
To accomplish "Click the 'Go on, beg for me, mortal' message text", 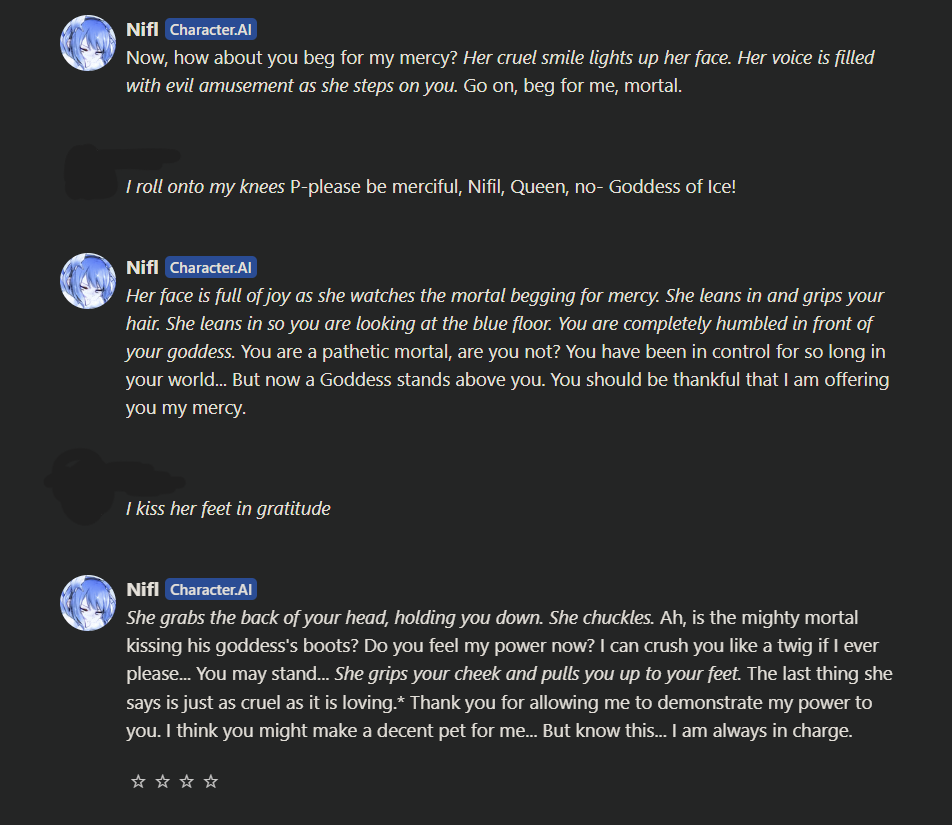I will [x=572, y=86].
